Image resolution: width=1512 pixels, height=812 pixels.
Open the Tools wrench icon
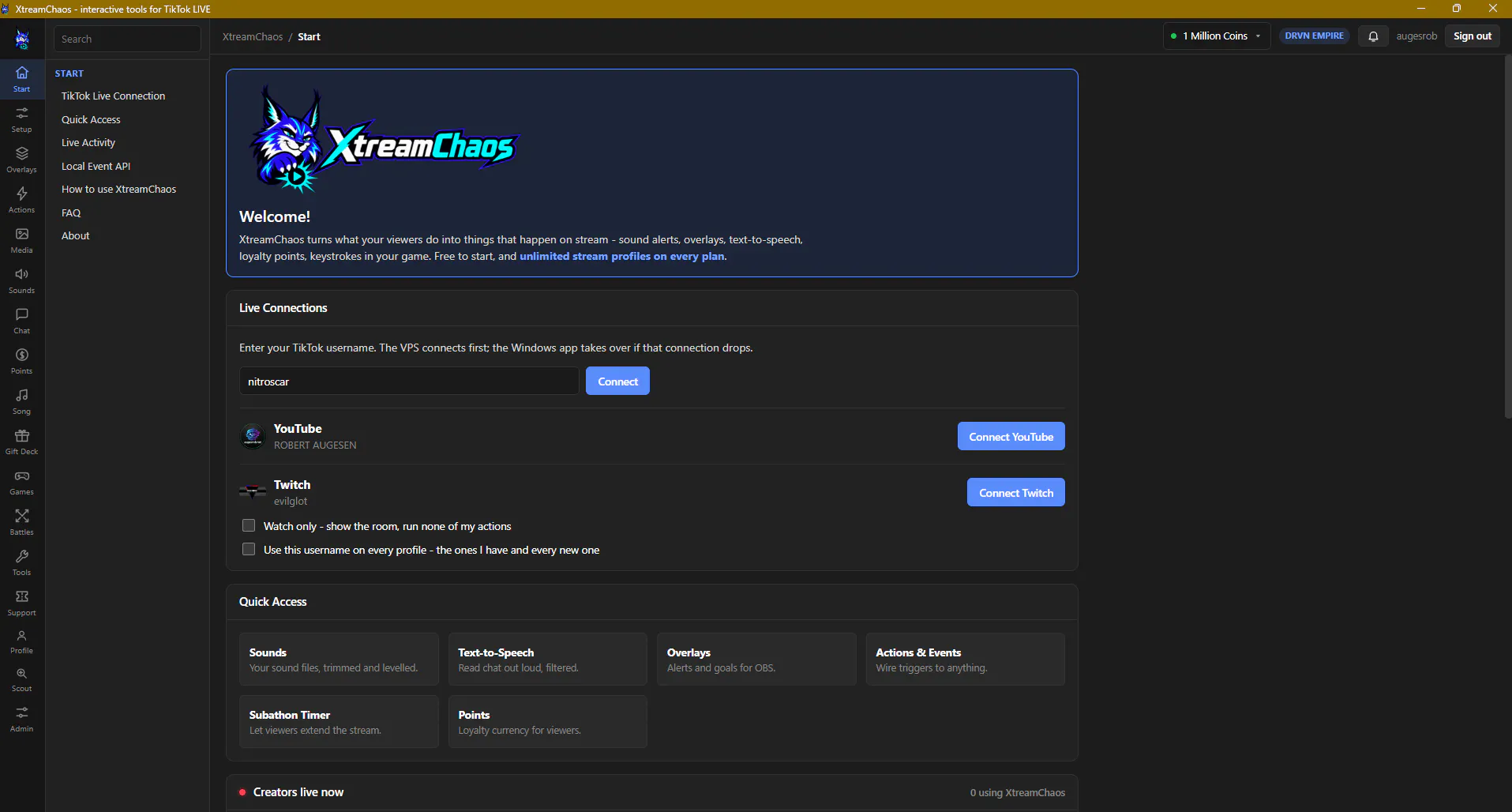[x=22, y=562]
